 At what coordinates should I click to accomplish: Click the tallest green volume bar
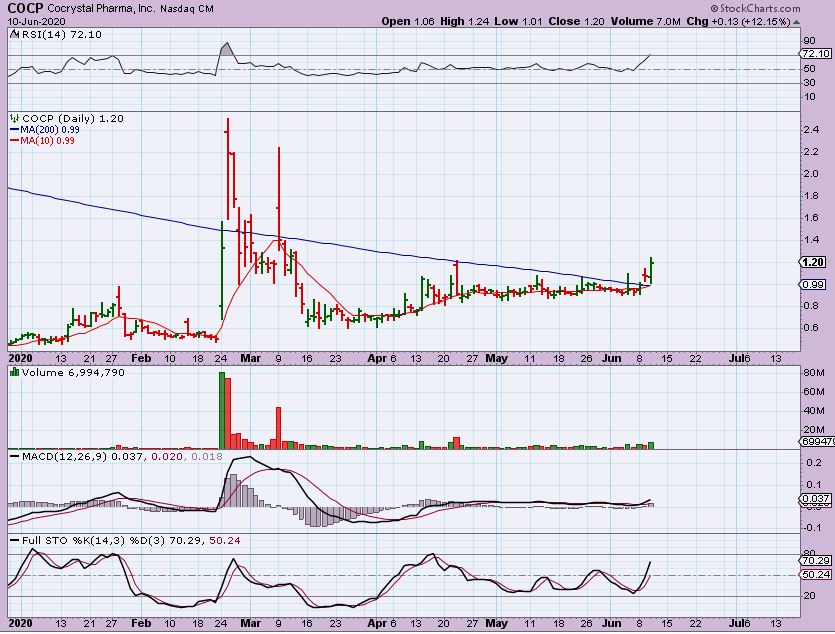click(222, 410)
